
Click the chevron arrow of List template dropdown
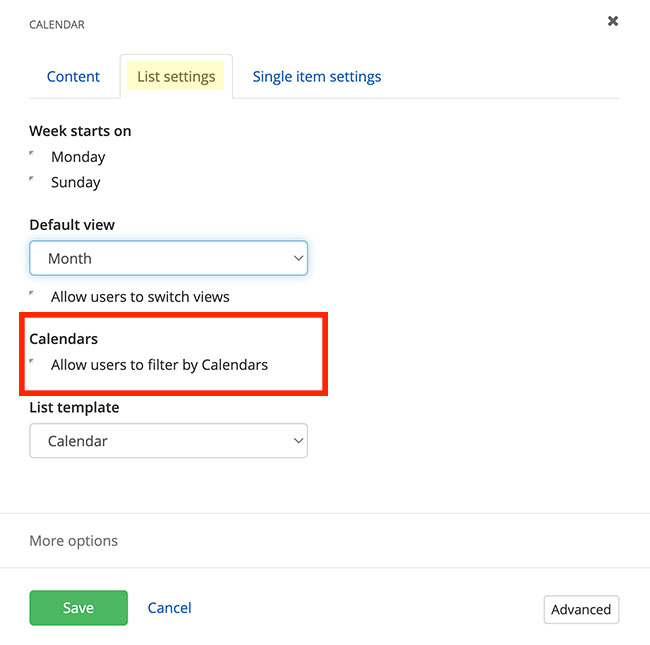(x=298, y=441)
